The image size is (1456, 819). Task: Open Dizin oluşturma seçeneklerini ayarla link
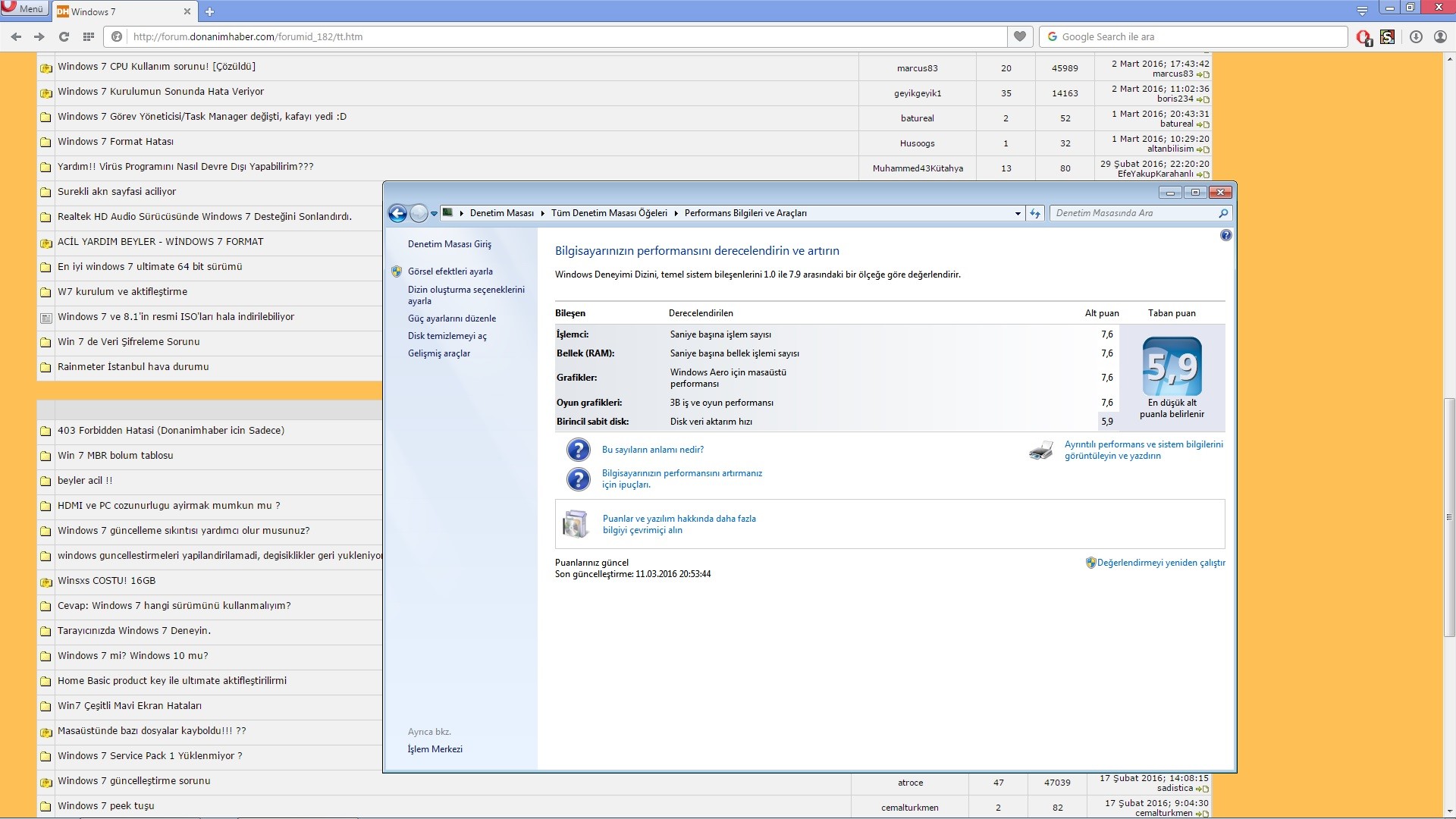tap(466, 295)
